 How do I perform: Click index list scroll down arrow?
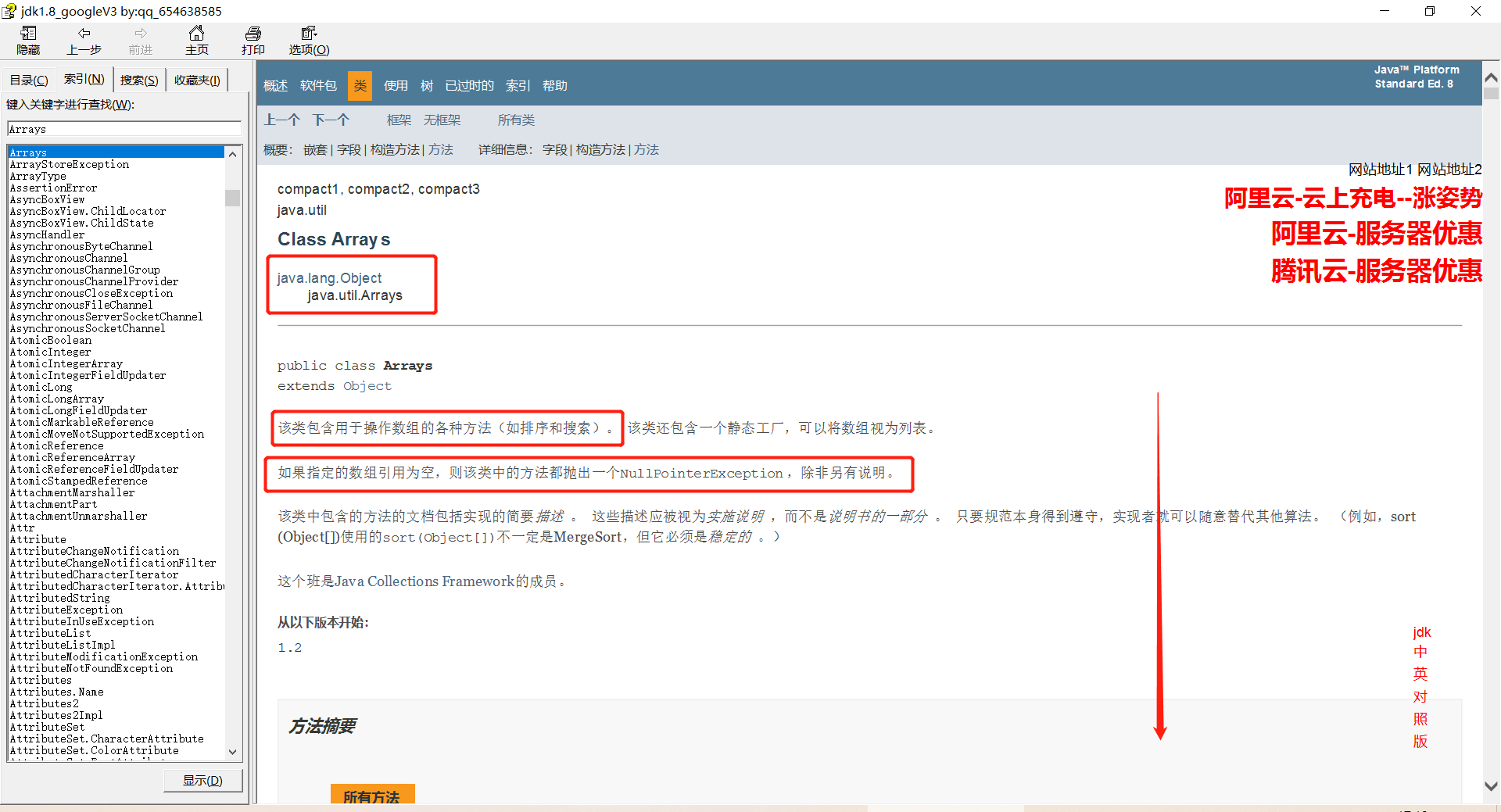[x=232, y=752]
